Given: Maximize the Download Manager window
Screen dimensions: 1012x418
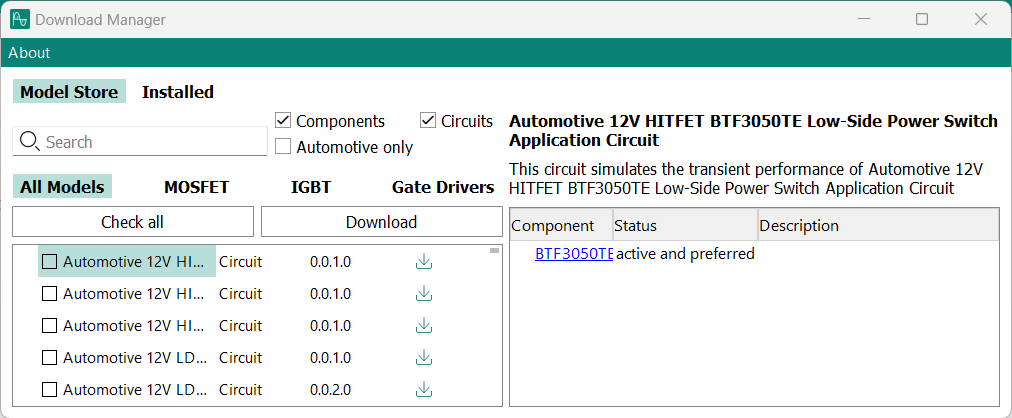Looking at the screenshot, I should click(x=922, y=19).
